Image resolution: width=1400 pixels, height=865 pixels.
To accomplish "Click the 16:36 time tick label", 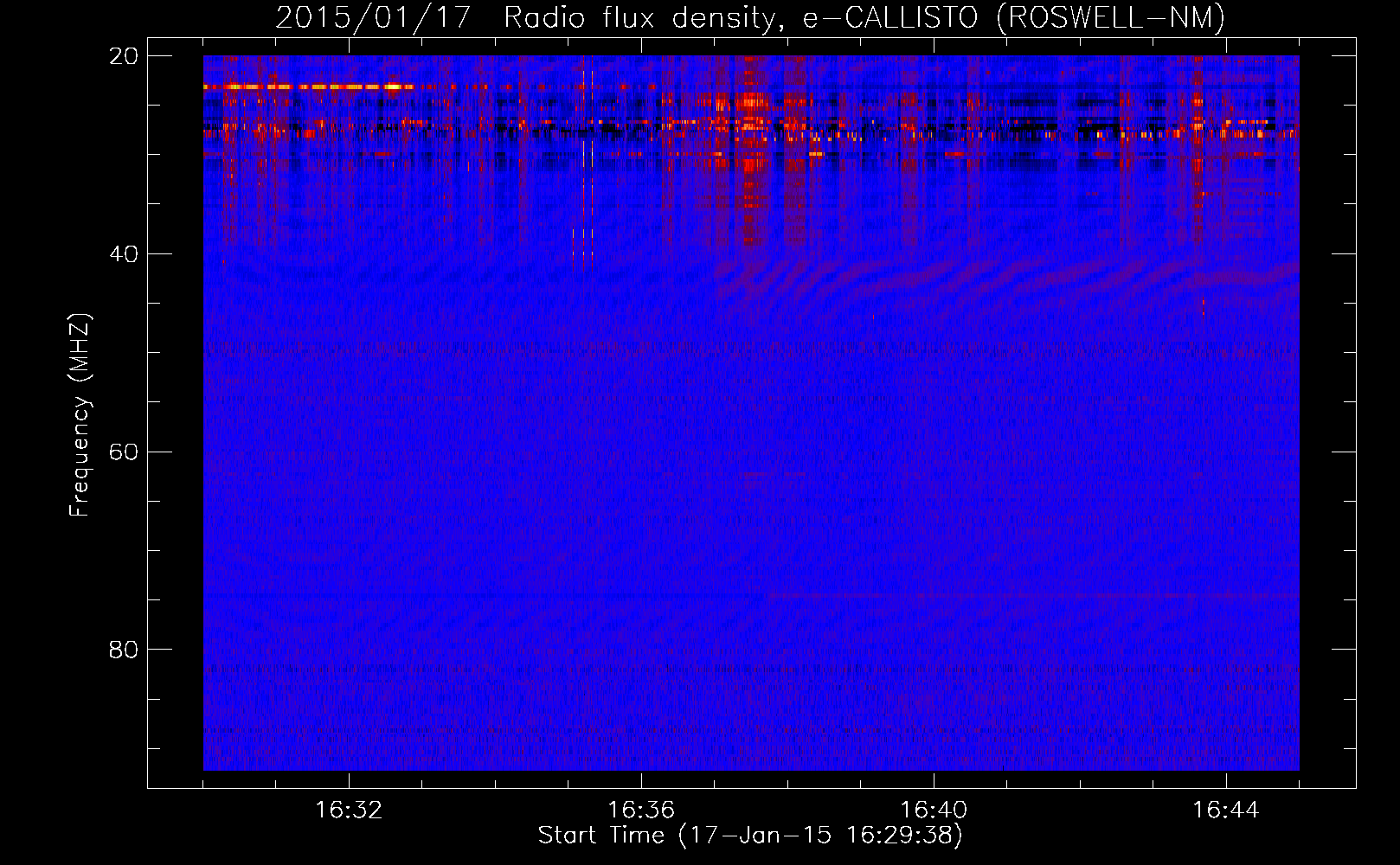I will tap(641, 811).
